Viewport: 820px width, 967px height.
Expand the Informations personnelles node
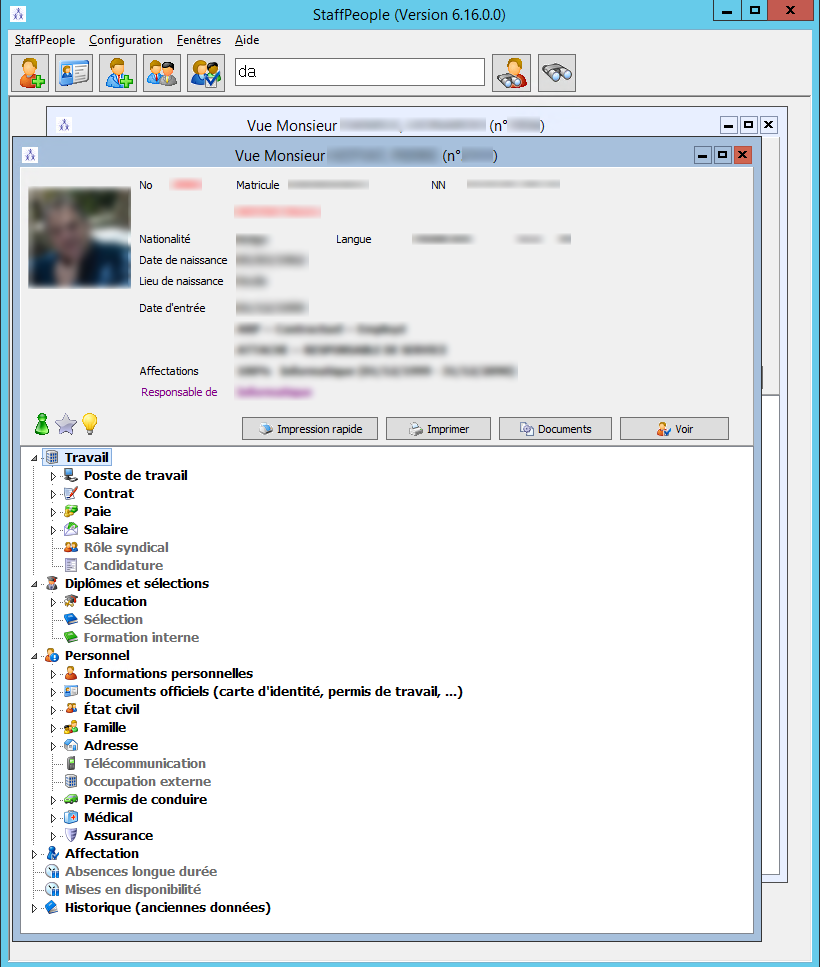point(53,674)
